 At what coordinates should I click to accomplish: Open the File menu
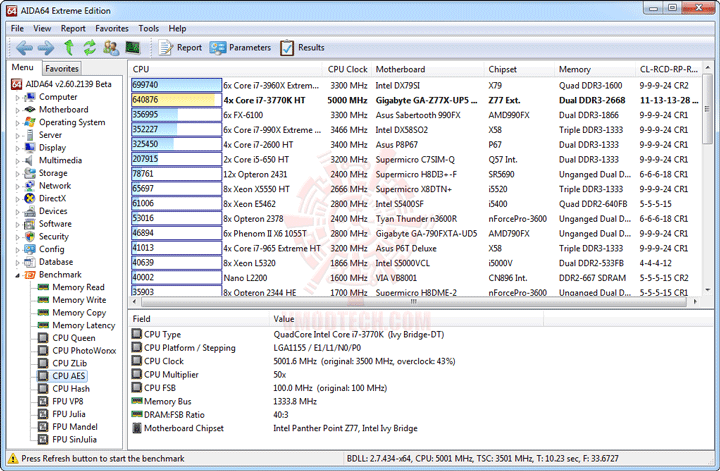17,28
